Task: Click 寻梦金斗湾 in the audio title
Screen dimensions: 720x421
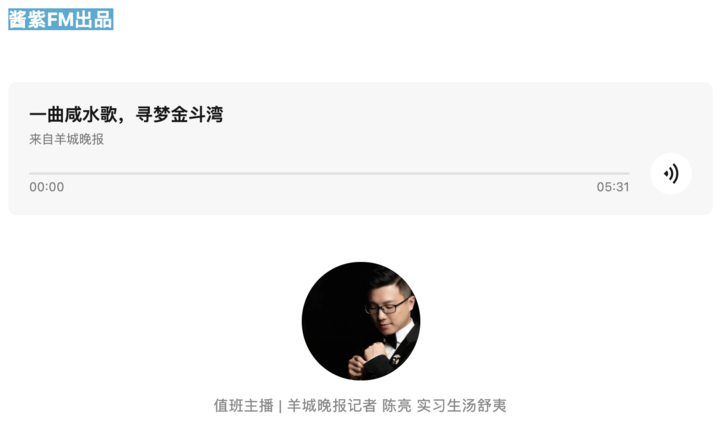Action: pyautogui.click(x=180, y=114)
